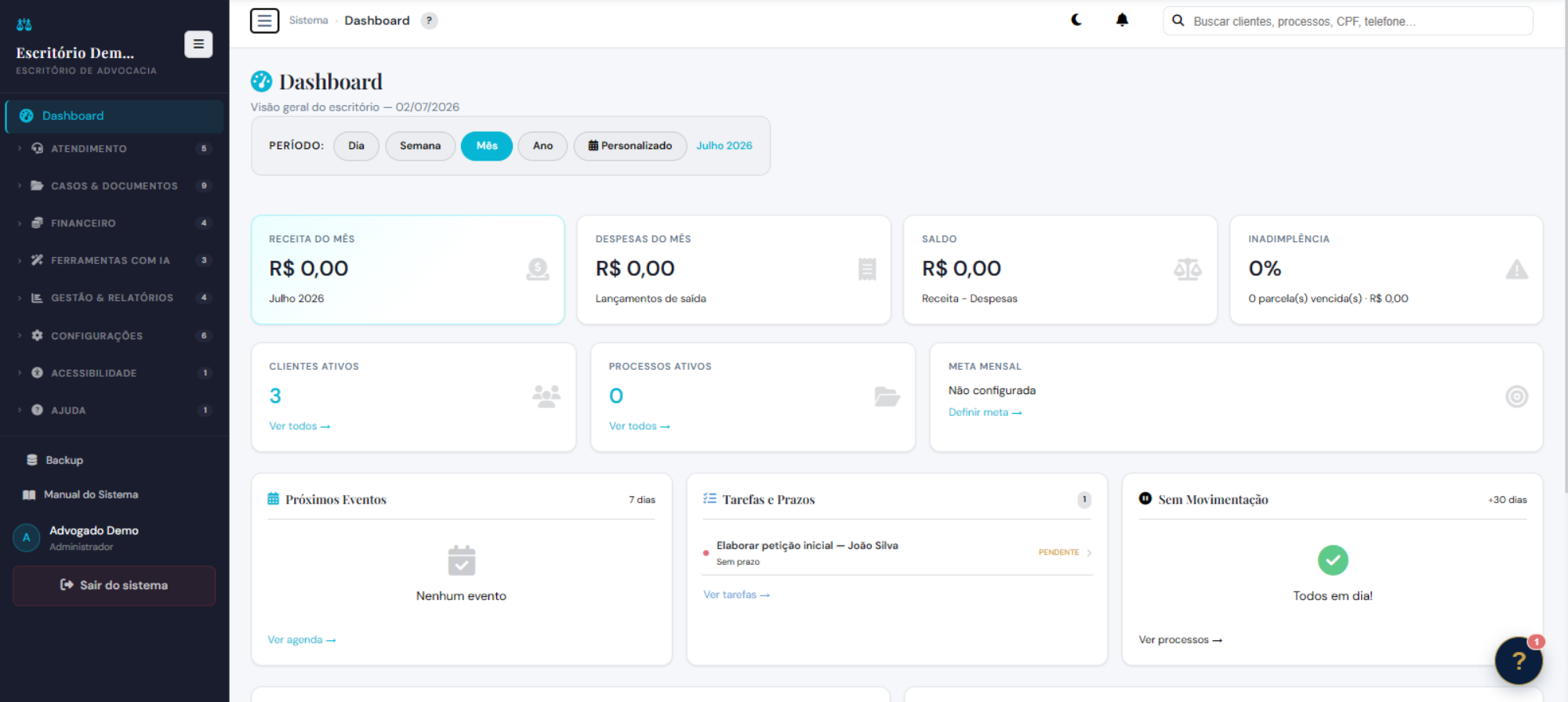
Task: Click the empty calendar Nenhum evento icon
Action: tap(462, 560)
